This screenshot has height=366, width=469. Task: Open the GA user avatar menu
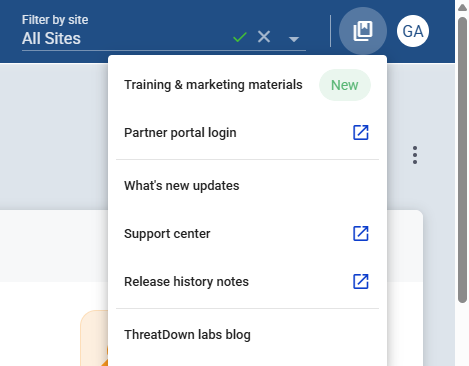click(x=413, y=31)
